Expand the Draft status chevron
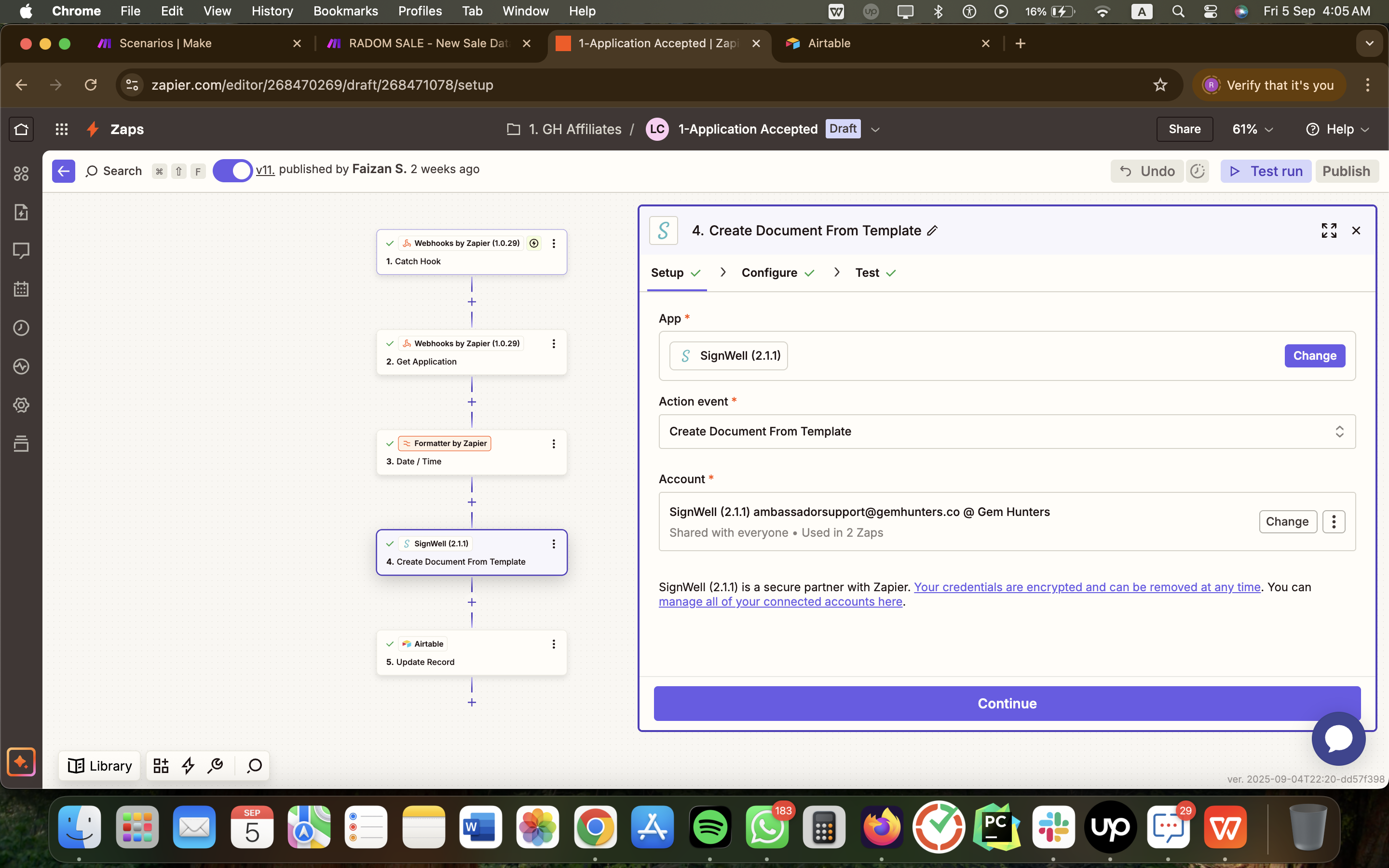The width and height of the screenshot is (1389, 868). 875,129
